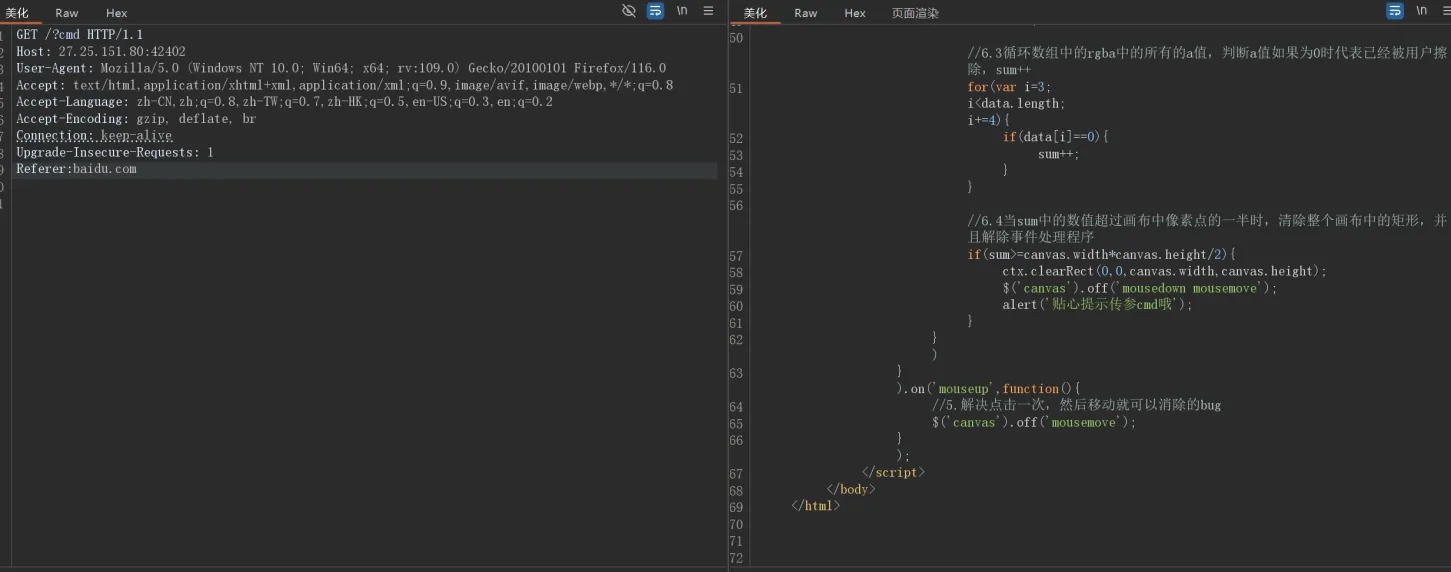The image size is (1451, 572).
Task: Switch to the request Raw tab
Action: tap(67, 13)
